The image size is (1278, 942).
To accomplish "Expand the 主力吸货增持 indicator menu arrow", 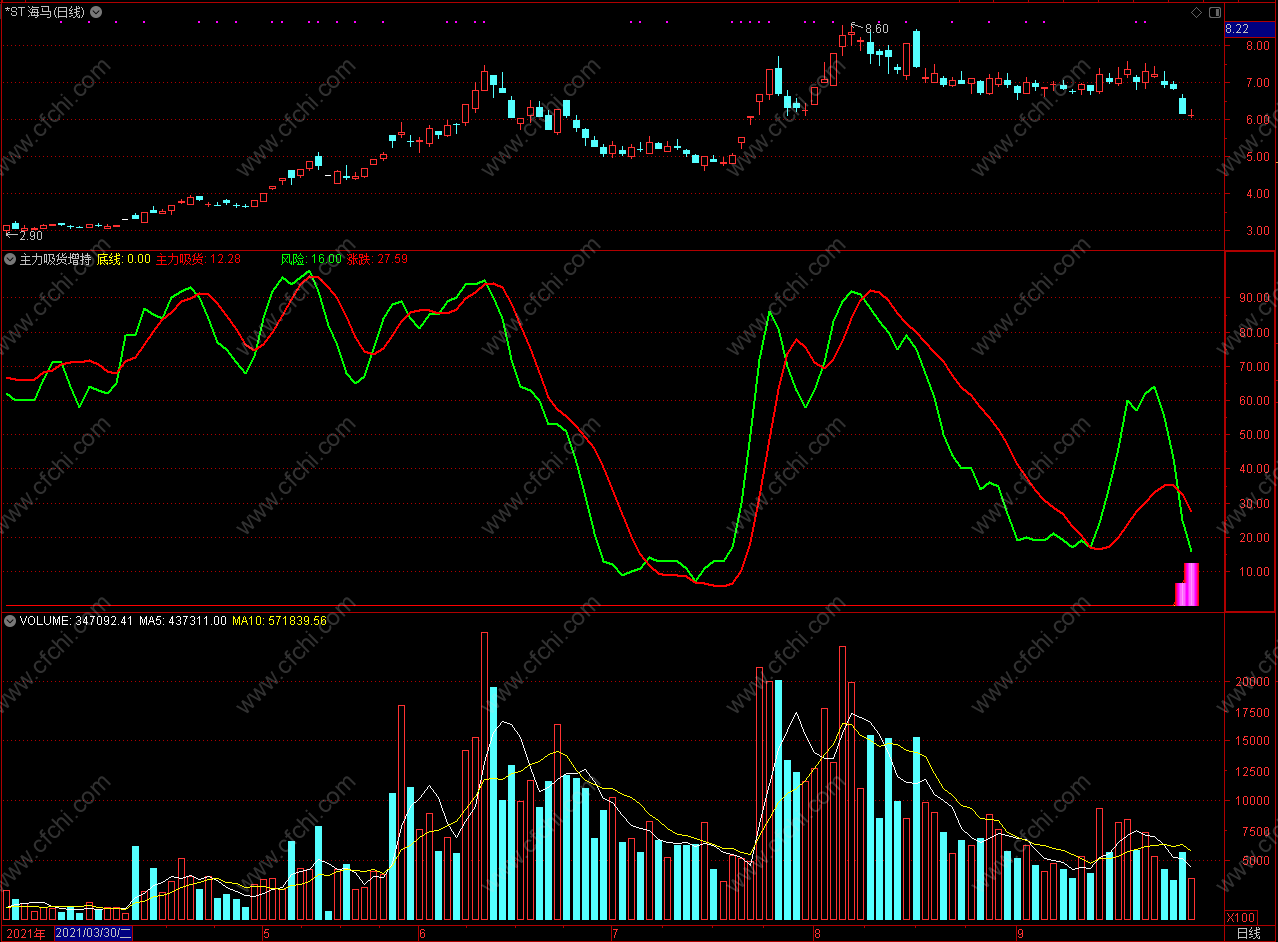I will (10, 259).
